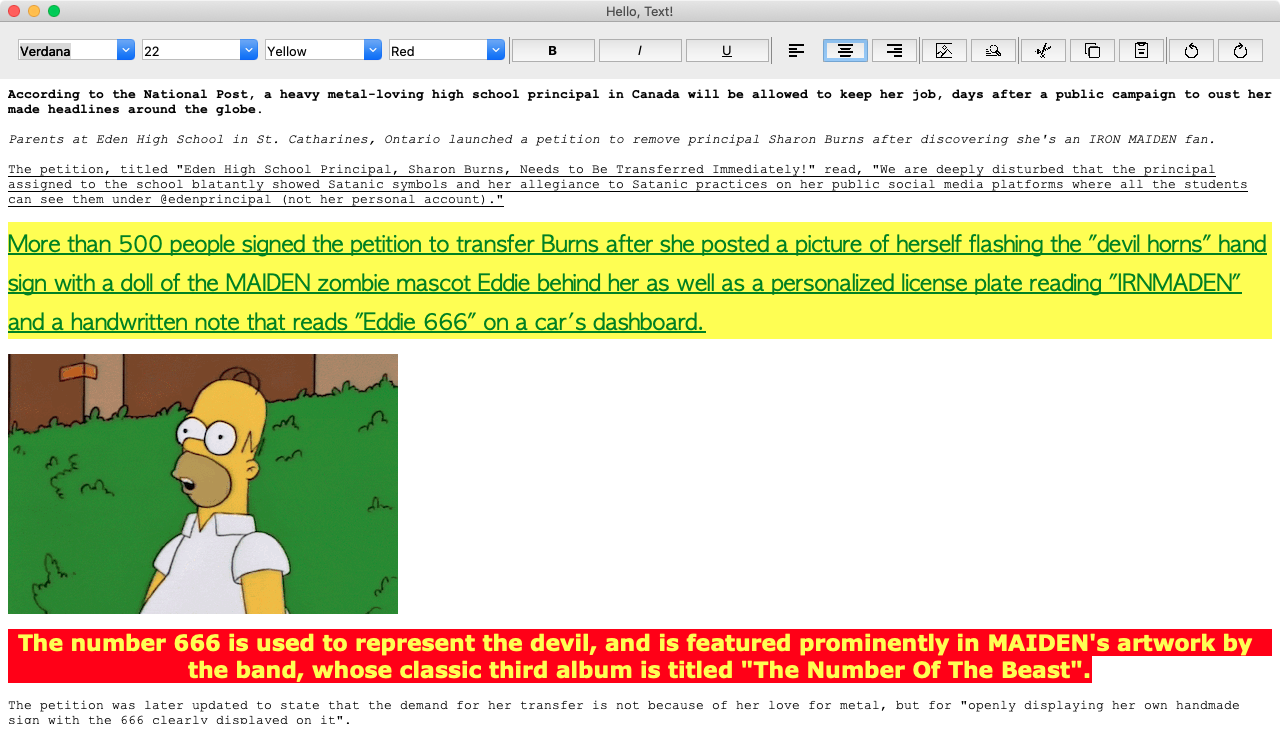Redo the last undone action
This screenshot has width=1280, height=732.
[x=1240, y=51]
